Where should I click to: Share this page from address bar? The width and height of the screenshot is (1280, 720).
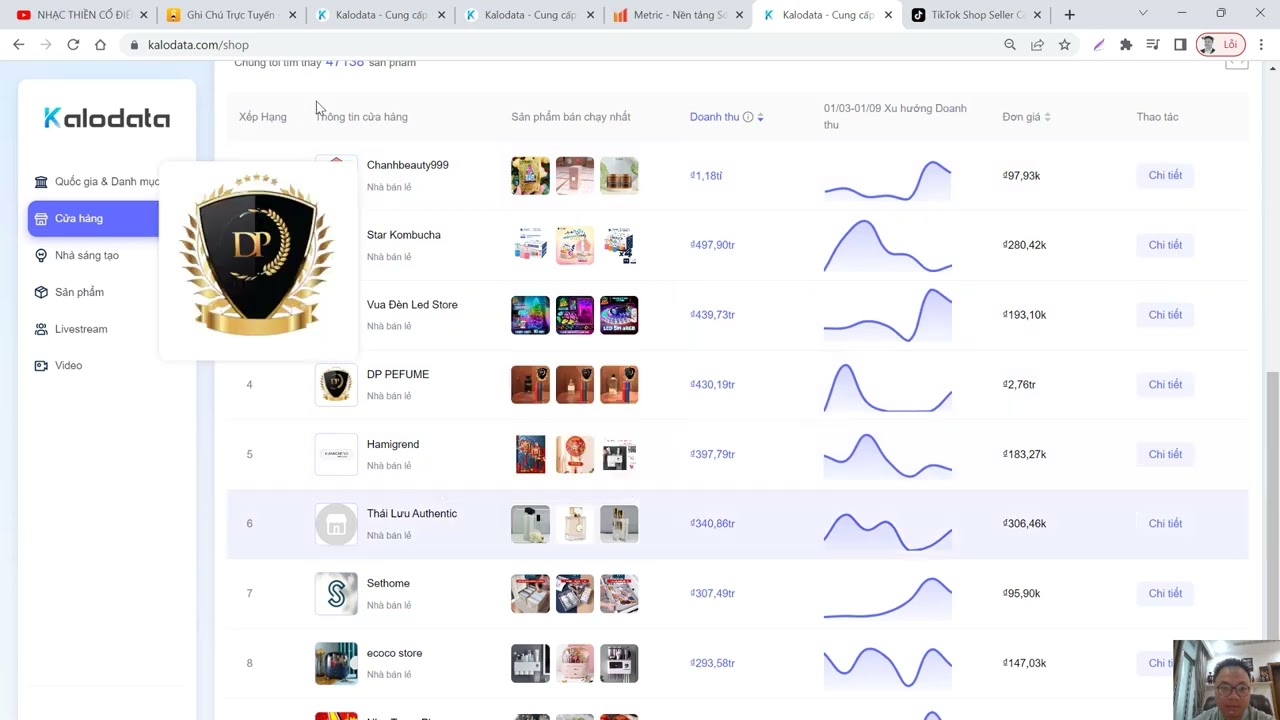tap(1037, 45)
